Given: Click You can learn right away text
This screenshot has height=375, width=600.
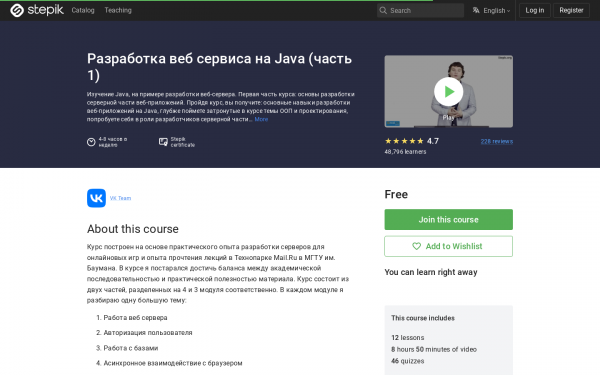Looking at the screenshot, I should pos(431,272).
